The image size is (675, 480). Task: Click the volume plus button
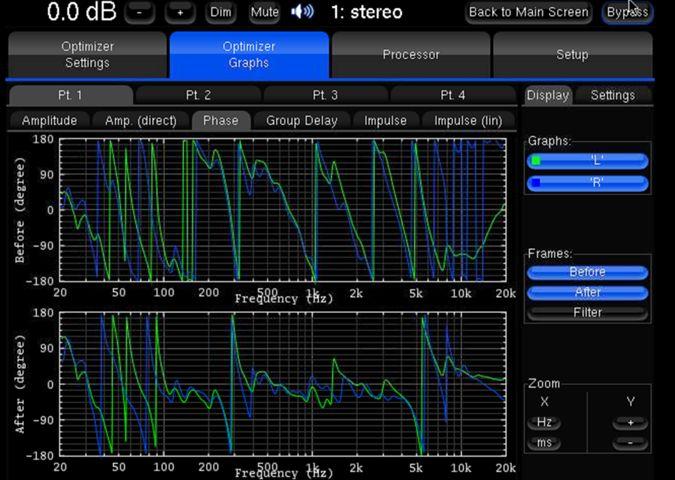tap(180, 13)
